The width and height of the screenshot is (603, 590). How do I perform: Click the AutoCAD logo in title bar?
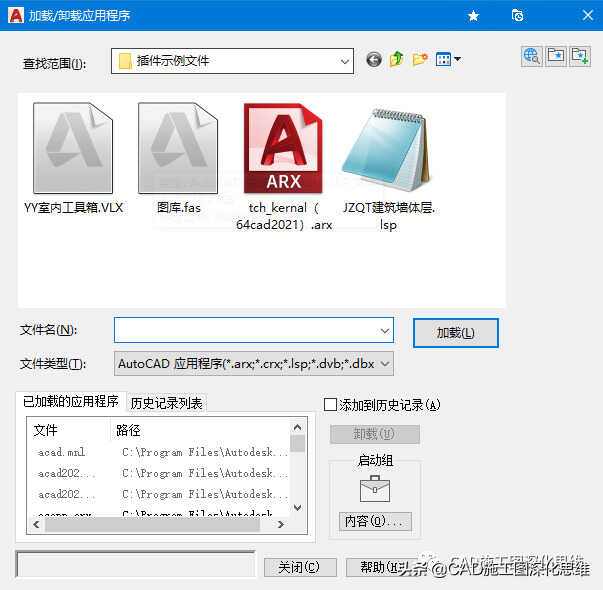[16, 15]
